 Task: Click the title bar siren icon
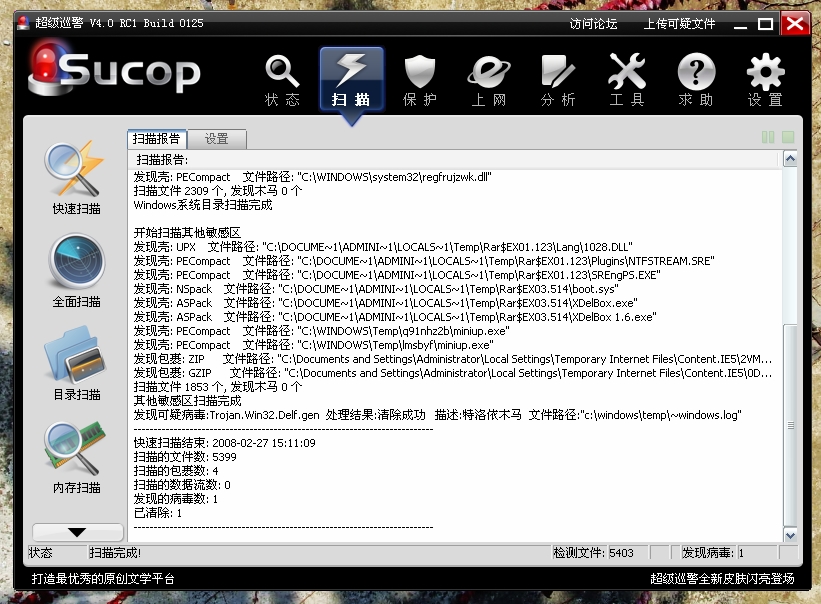pyautogui.click(x=23, y=23)
